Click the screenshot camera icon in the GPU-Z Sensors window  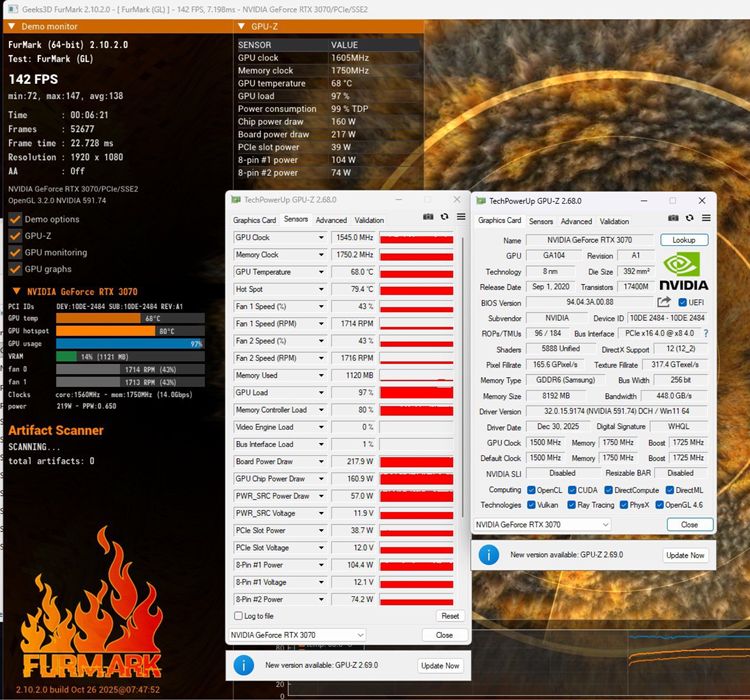(x=428, y=217)
